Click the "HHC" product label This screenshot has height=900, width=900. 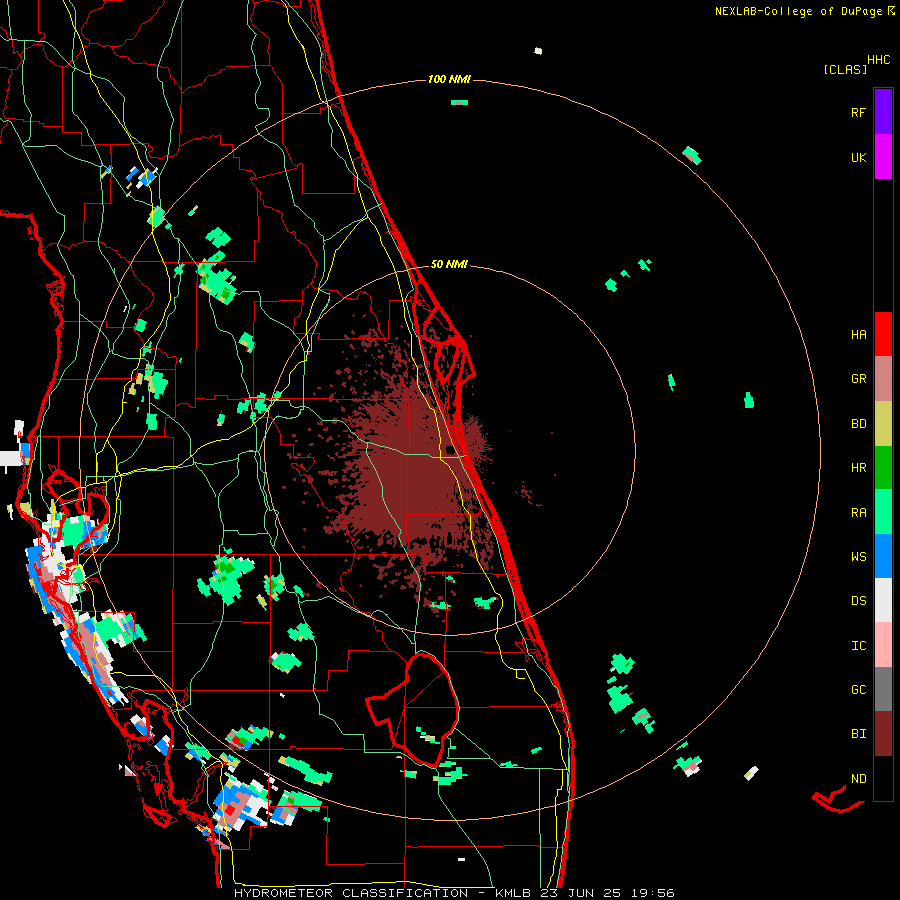point(879,59)
